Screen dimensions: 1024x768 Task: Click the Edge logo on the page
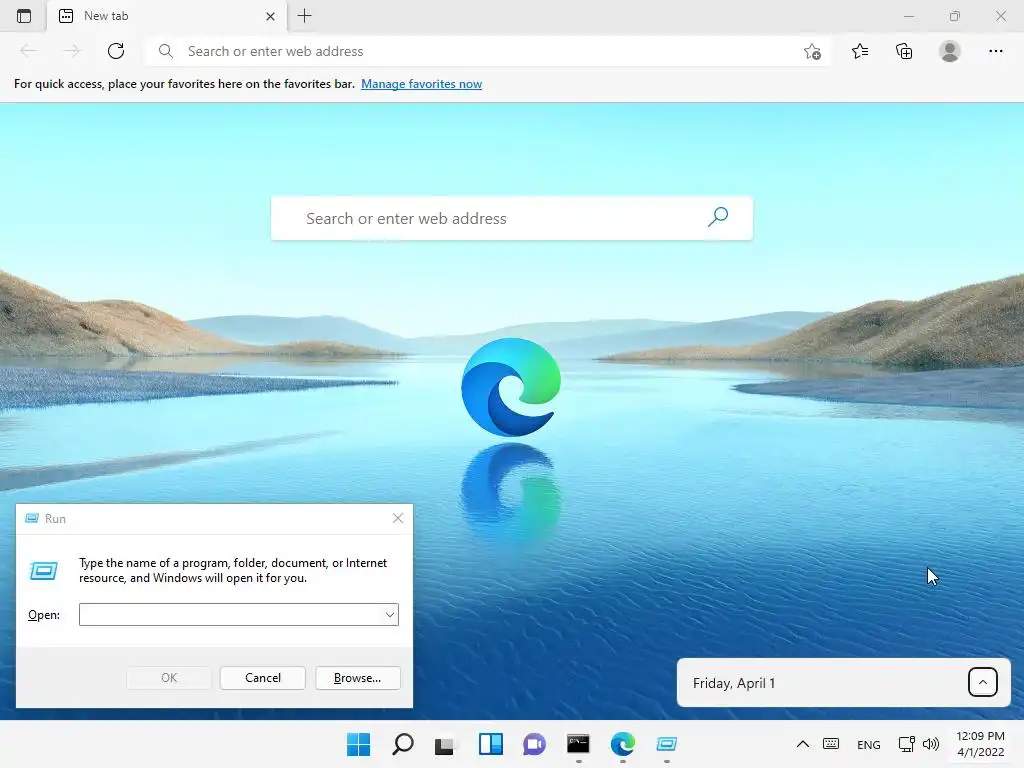click(511, 387)
